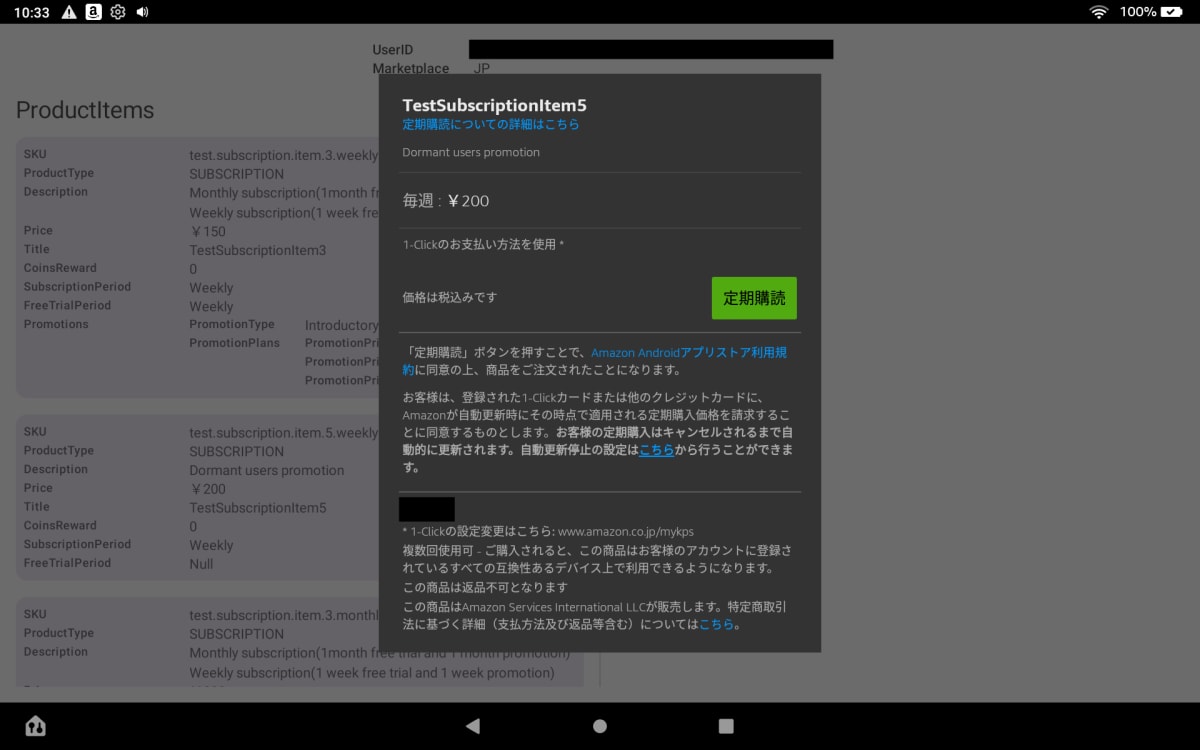Viewport: 1200px width, 750px height.
Task: Open こちら link about 特定商取引法 details
Action: 717,624
